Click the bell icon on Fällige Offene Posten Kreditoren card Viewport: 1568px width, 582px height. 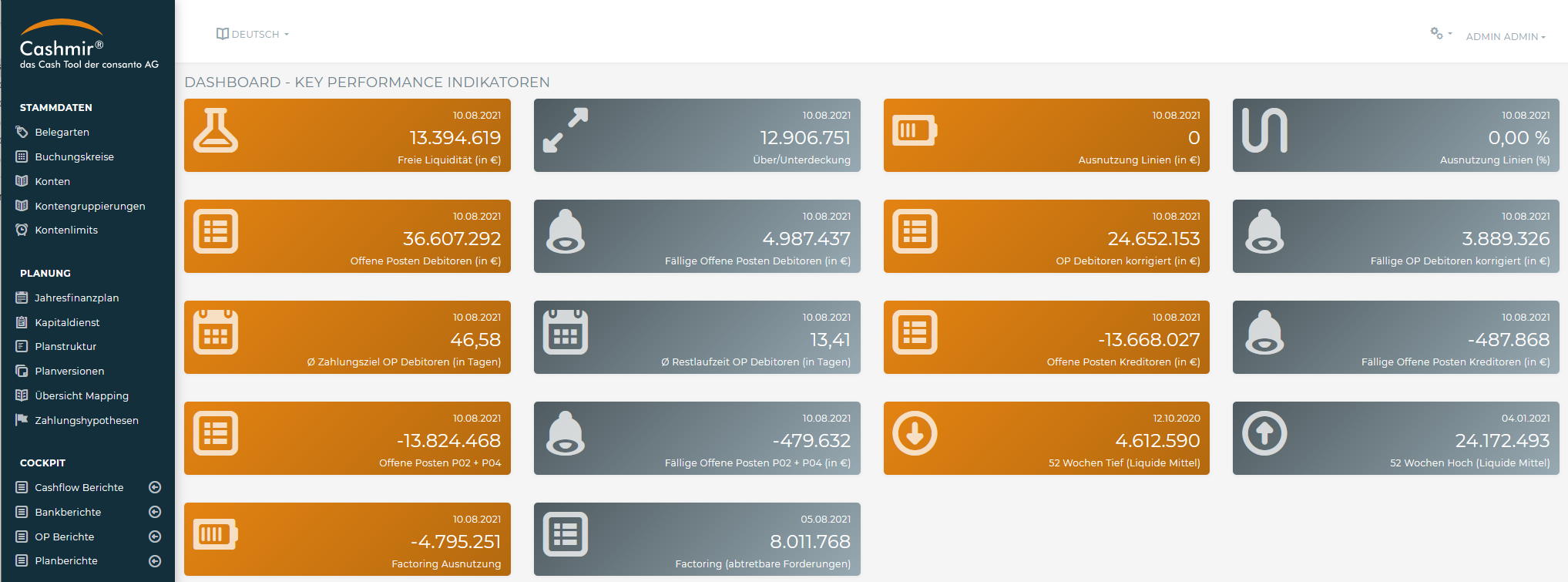(1264, 332)
